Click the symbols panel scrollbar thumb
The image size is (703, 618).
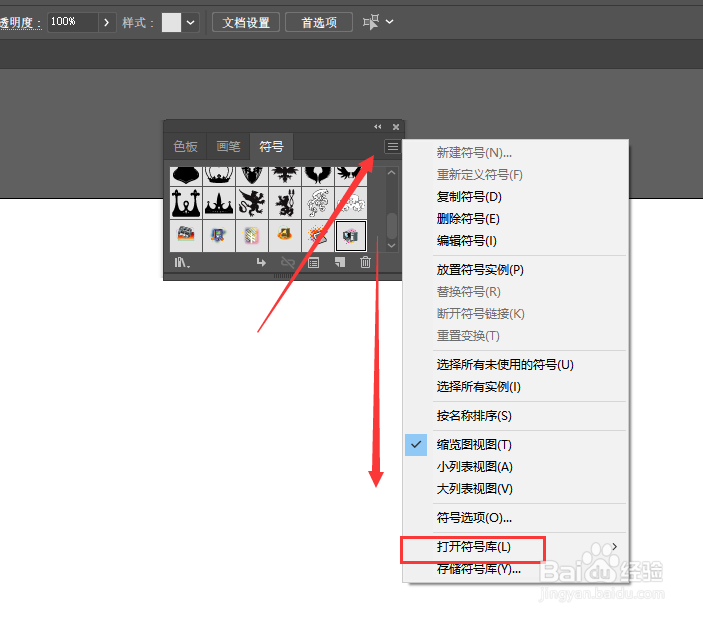(391, 226)
